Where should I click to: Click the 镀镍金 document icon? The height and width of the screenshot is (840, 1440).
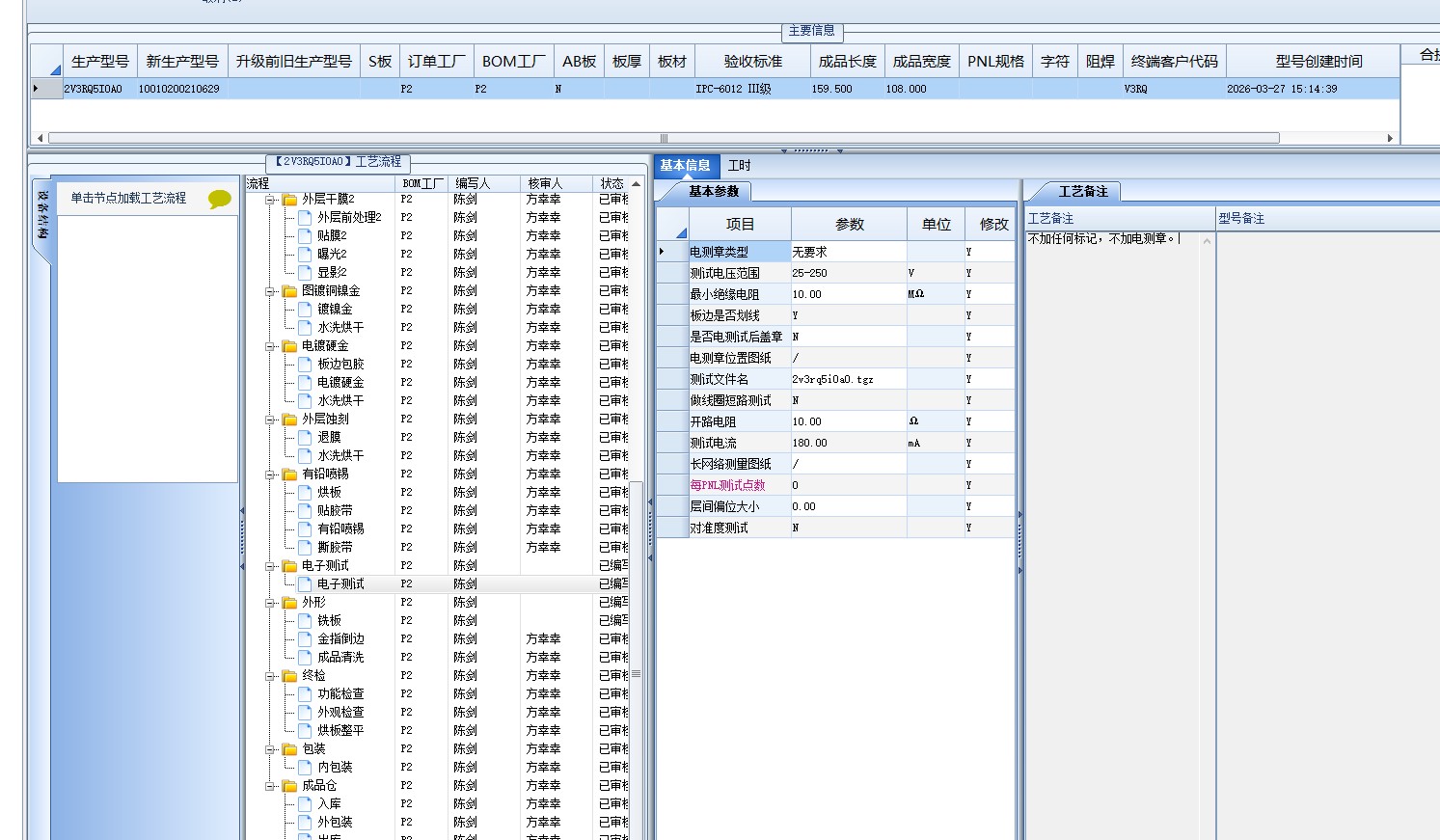[x=305, y=310]
